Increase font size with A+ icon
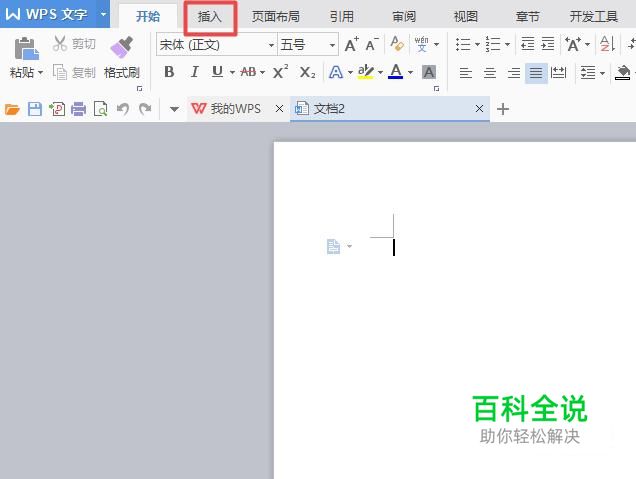 (x=351, y=44)
